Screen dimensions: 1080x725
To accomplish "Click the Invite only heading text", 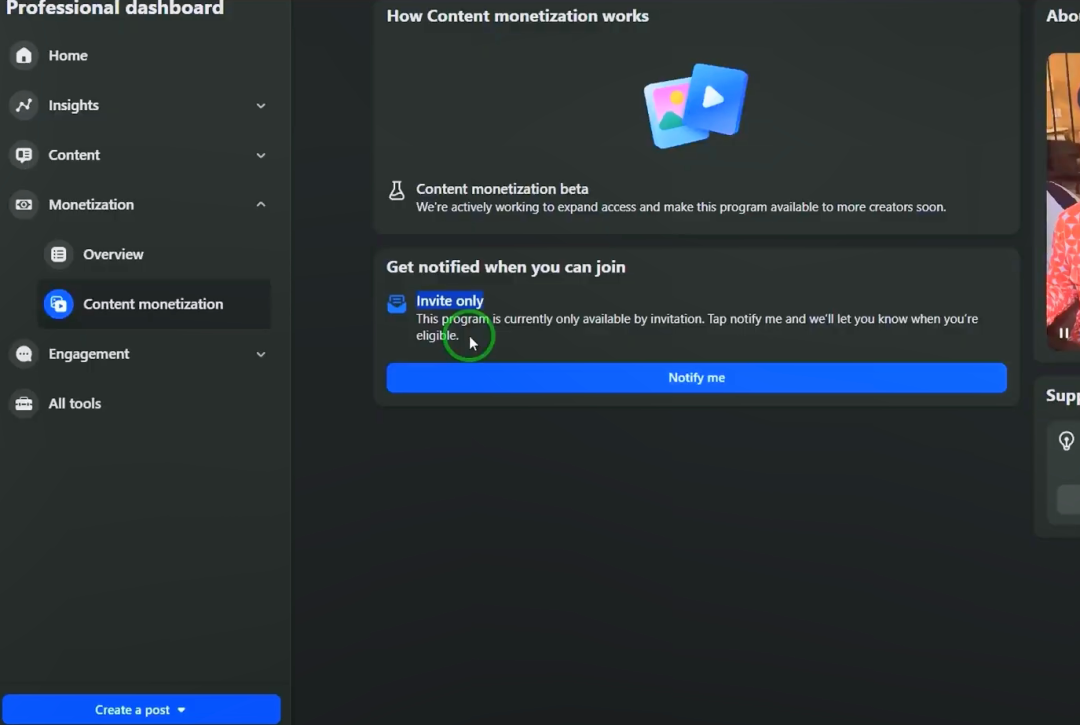I will point(450,301).
